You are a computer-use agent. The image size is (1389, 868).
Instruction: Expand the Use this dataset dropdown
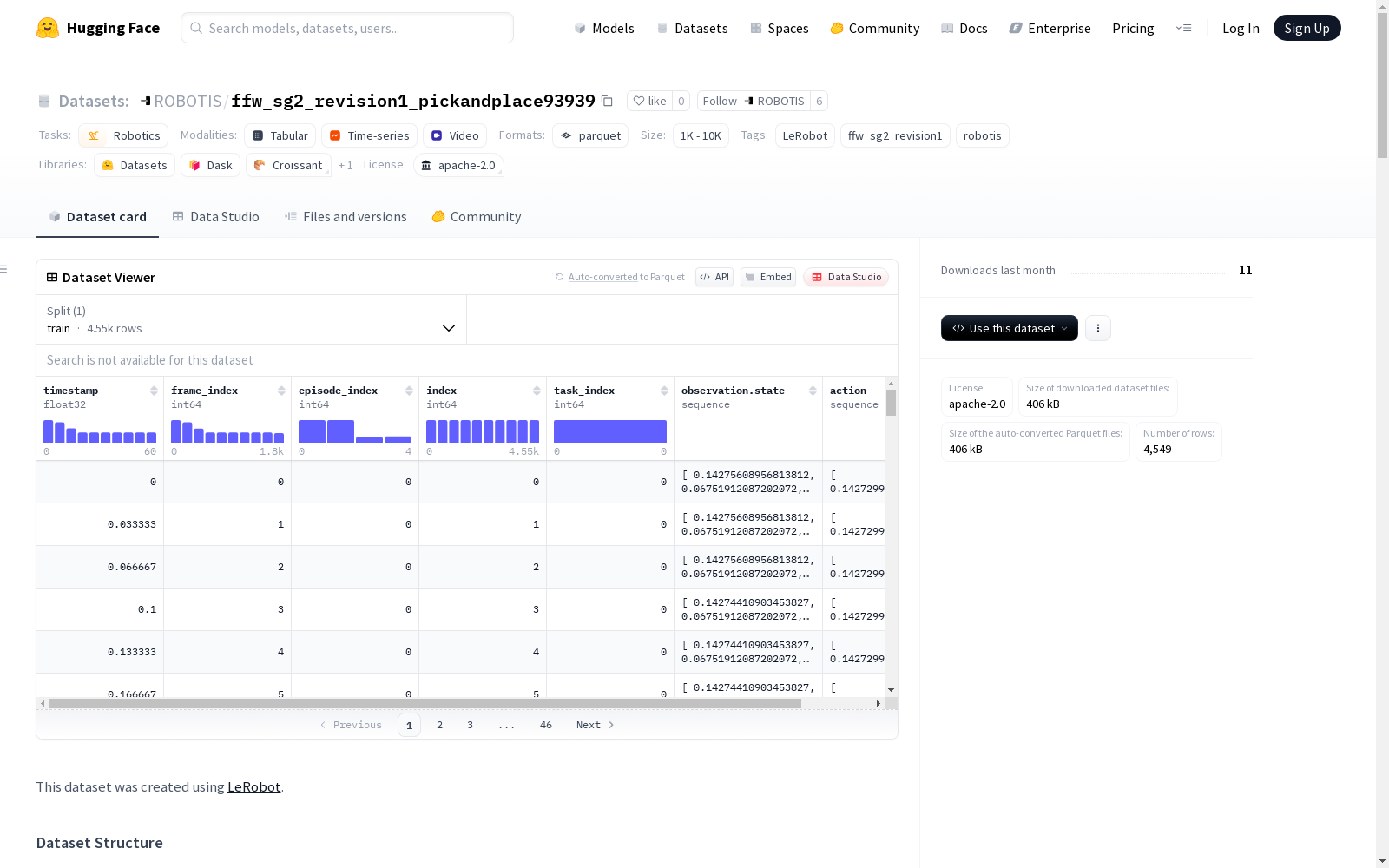tap(1010, 328)
